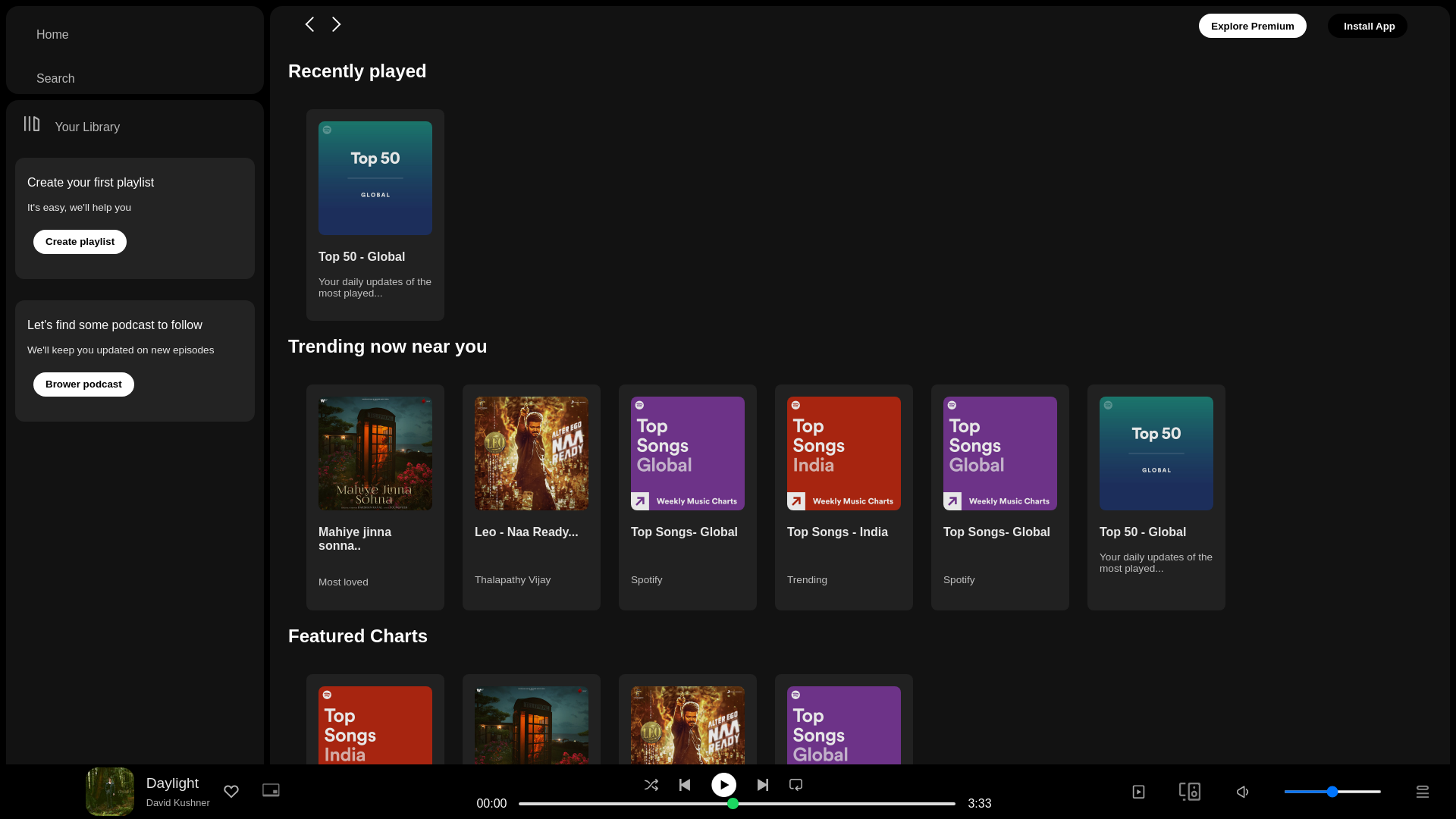Open the queue list icon
The width and height of the screenshot is (1456, 819).
pyautogui.click(x=1423, y=792)
